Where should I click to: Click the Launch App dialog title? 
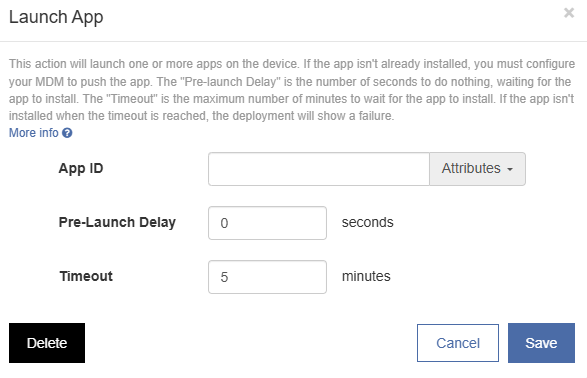pos(56,18)
